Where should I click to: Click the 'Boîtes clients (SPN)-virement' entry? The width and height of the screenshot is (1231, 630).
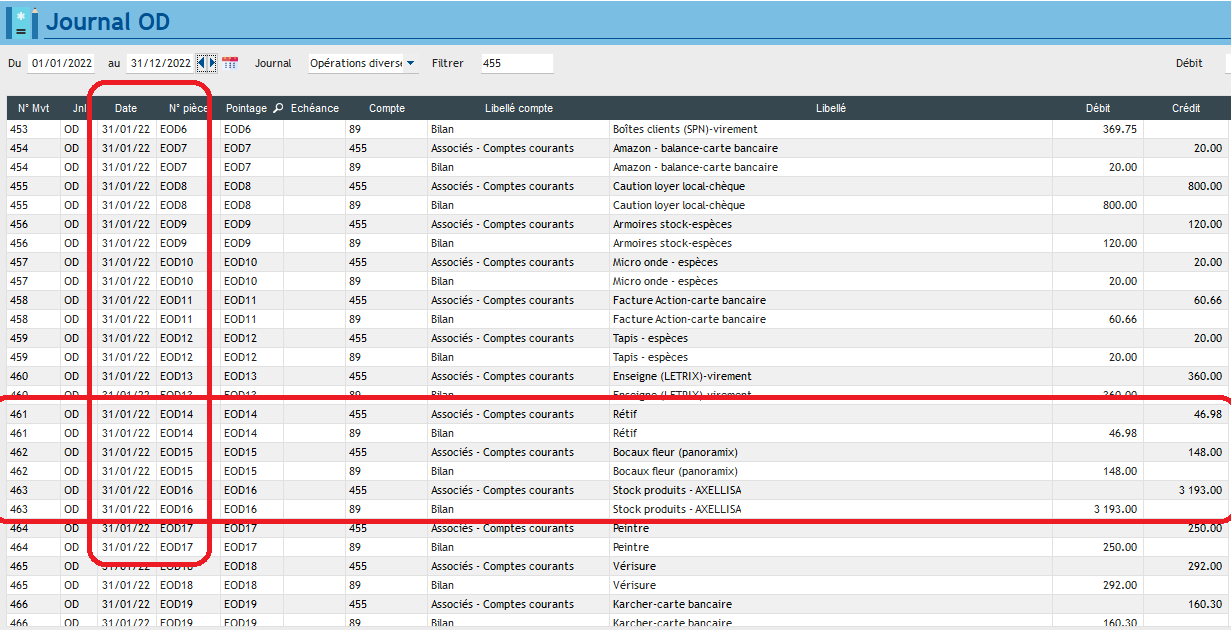tap(684, 129)
